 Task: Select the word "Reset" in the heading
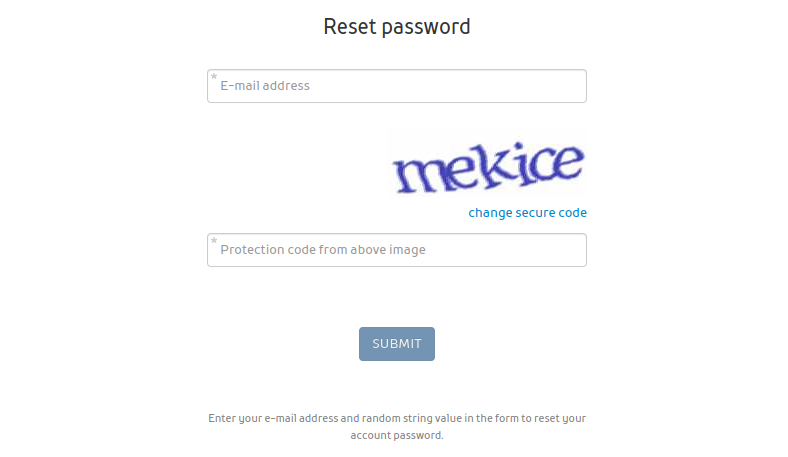(347, 27)
